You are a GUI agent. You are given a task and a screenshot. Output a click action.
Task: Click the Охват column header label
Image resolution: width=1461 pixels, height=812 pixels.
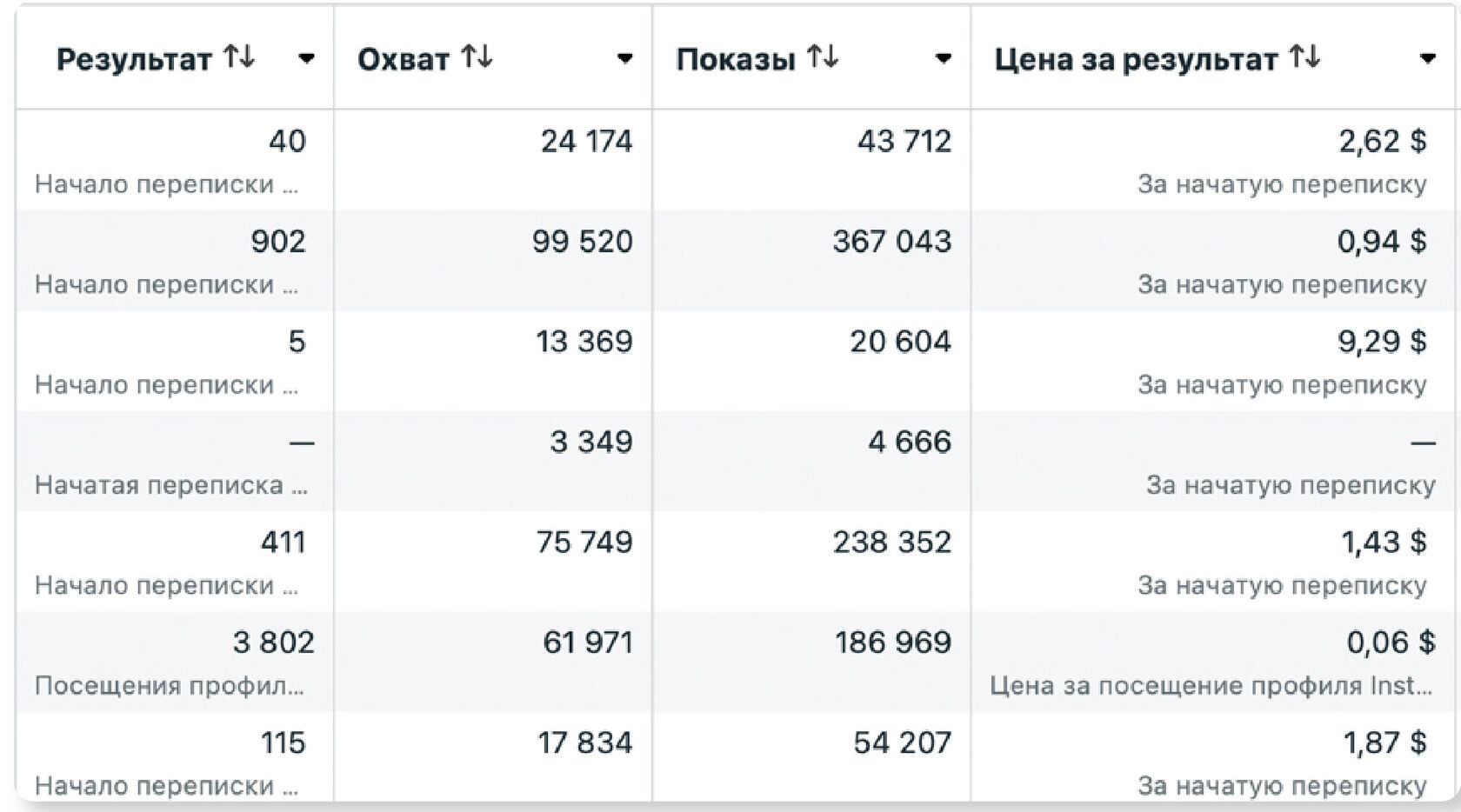(x=404, y=59)
